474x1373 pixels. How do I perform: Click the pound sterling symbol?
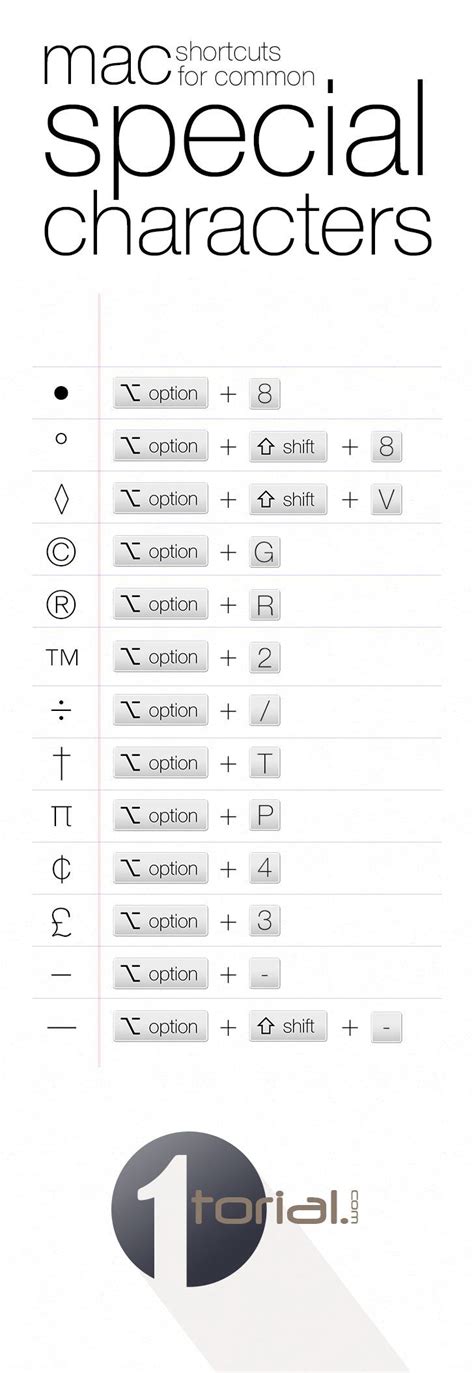point(61,921)
